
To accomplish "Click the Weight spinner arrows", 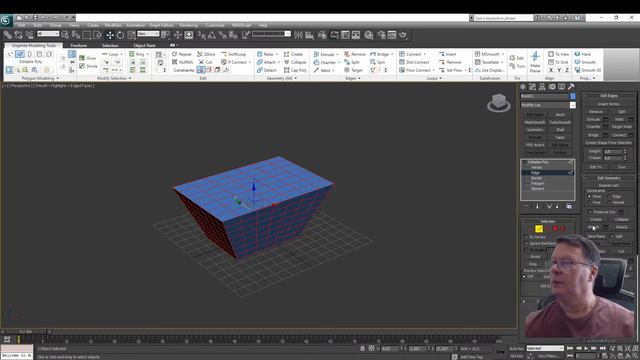I will [x=625, y=151].
